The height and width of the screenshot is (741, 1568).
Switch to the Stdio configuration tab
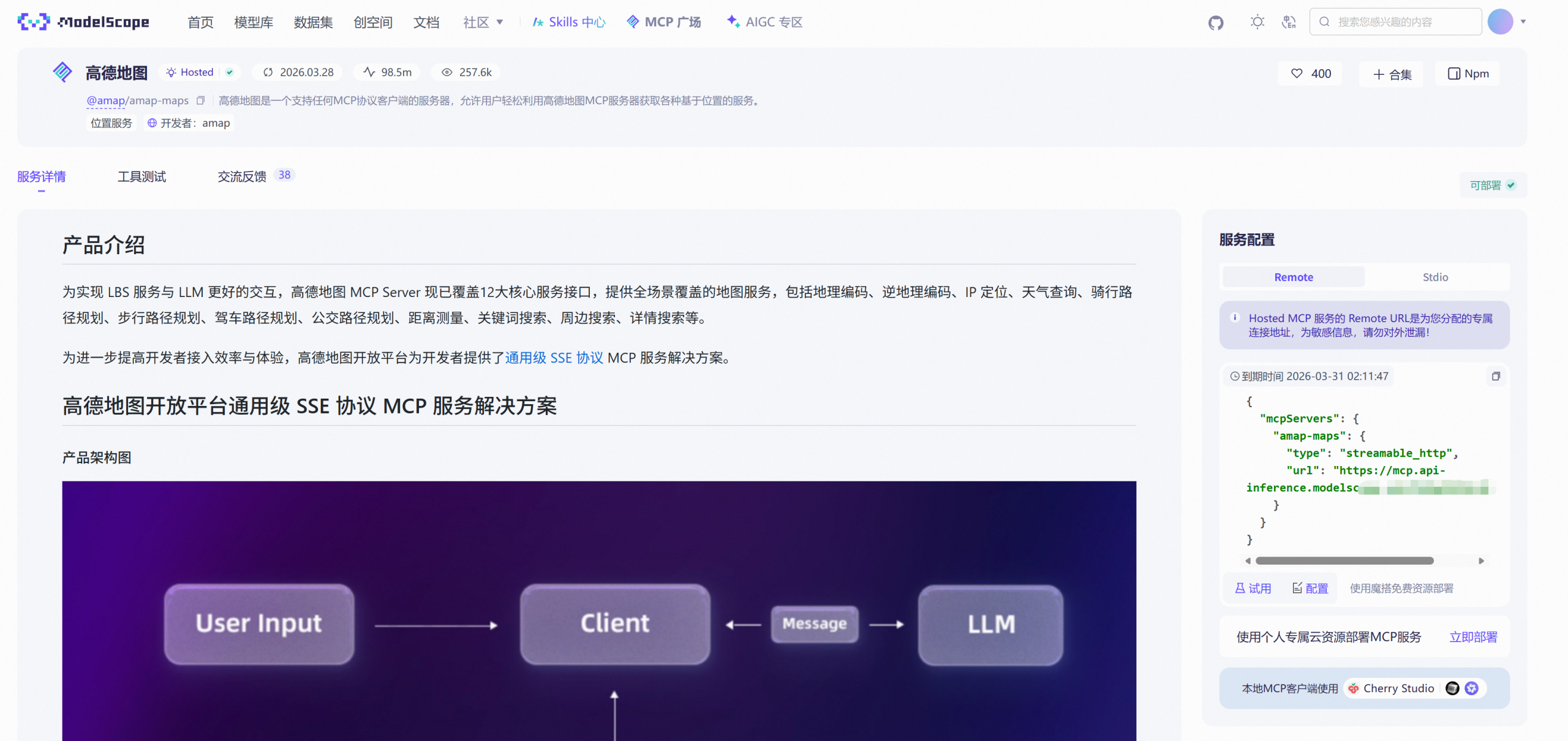point(1435,277)
